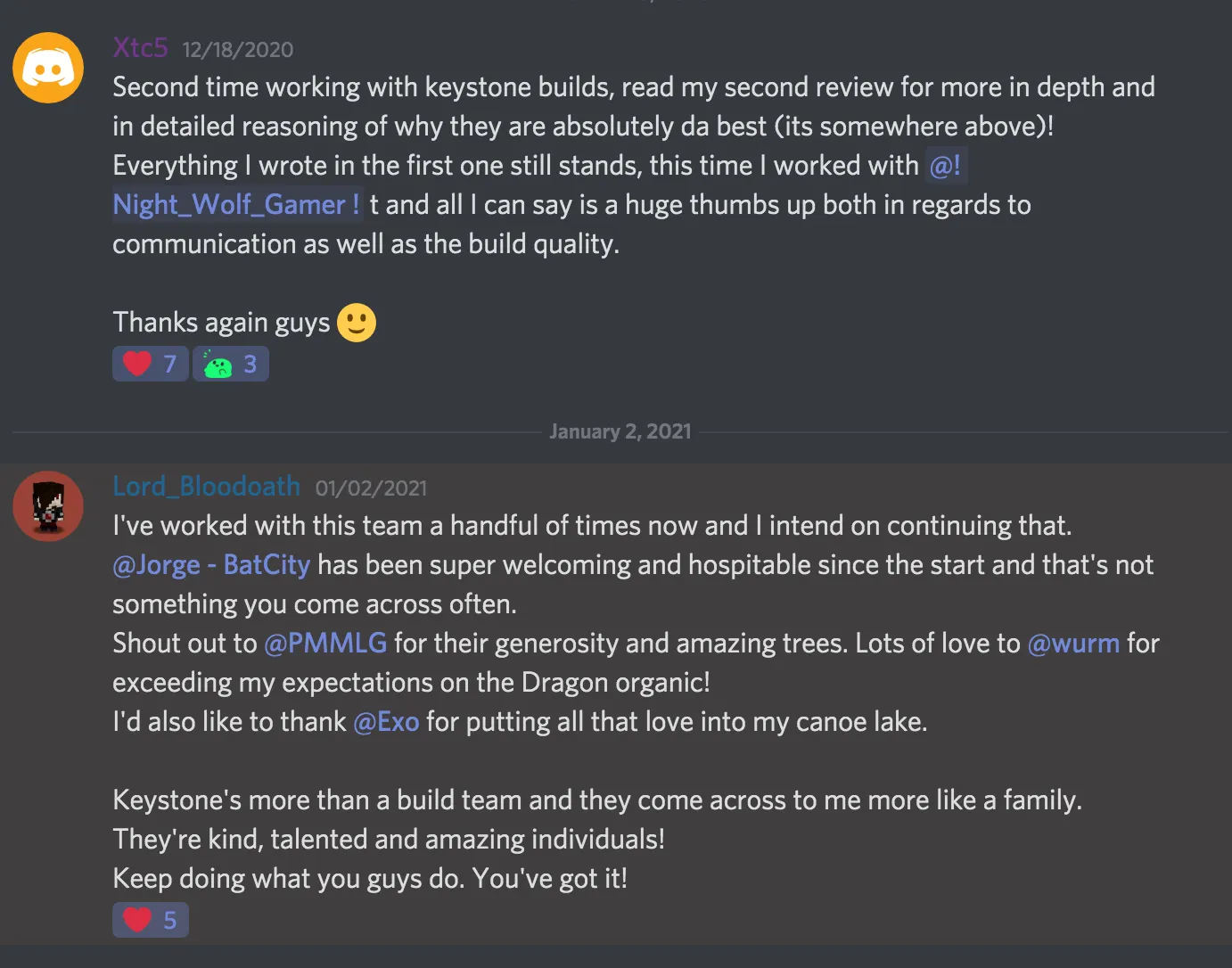Select the @Exo mention
This screenshot has height=968, width=1232.
(386, 722)
